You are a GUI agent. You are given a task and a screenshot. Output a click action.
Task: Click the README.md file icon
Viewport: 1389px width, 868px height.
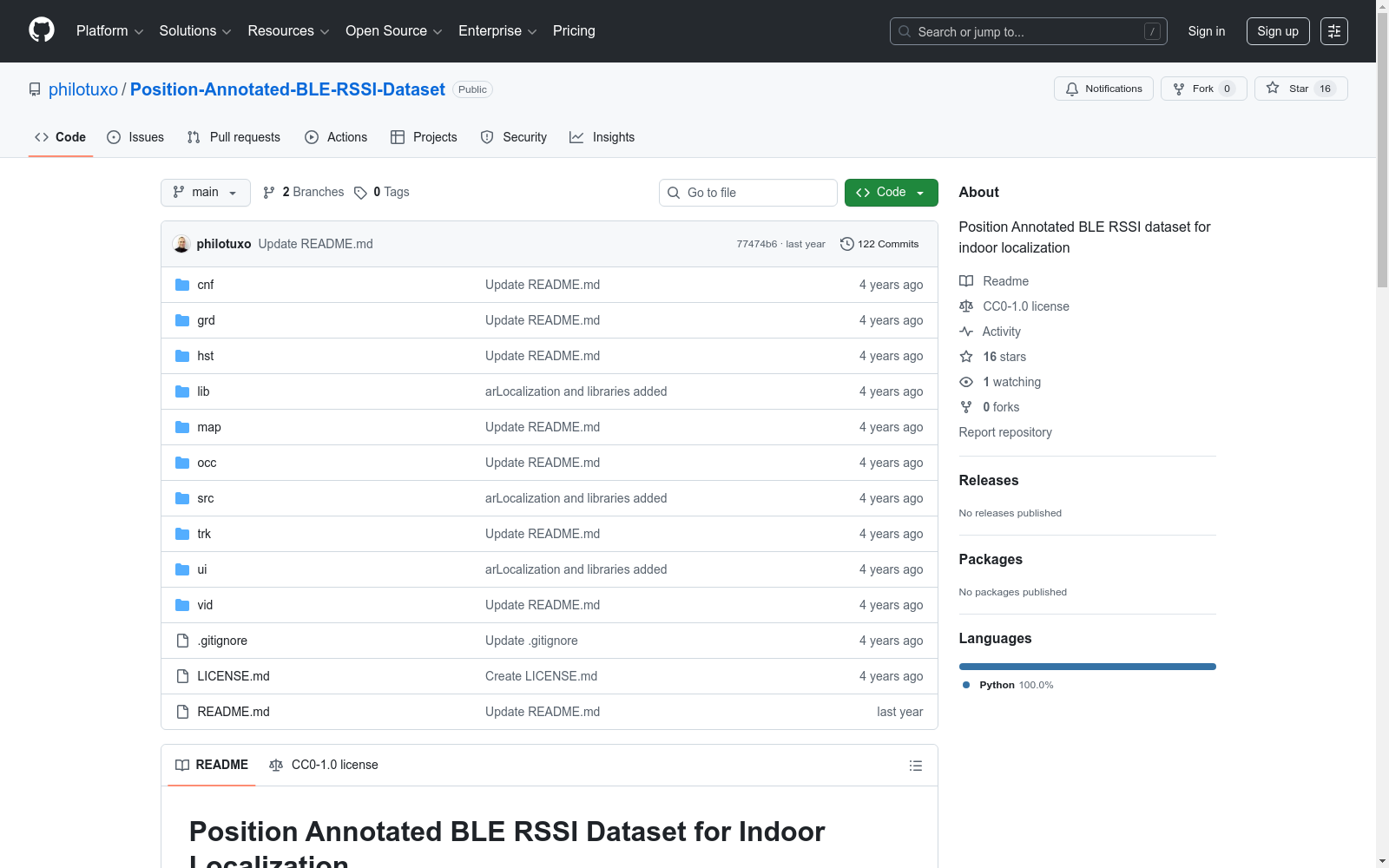point(182,712)
